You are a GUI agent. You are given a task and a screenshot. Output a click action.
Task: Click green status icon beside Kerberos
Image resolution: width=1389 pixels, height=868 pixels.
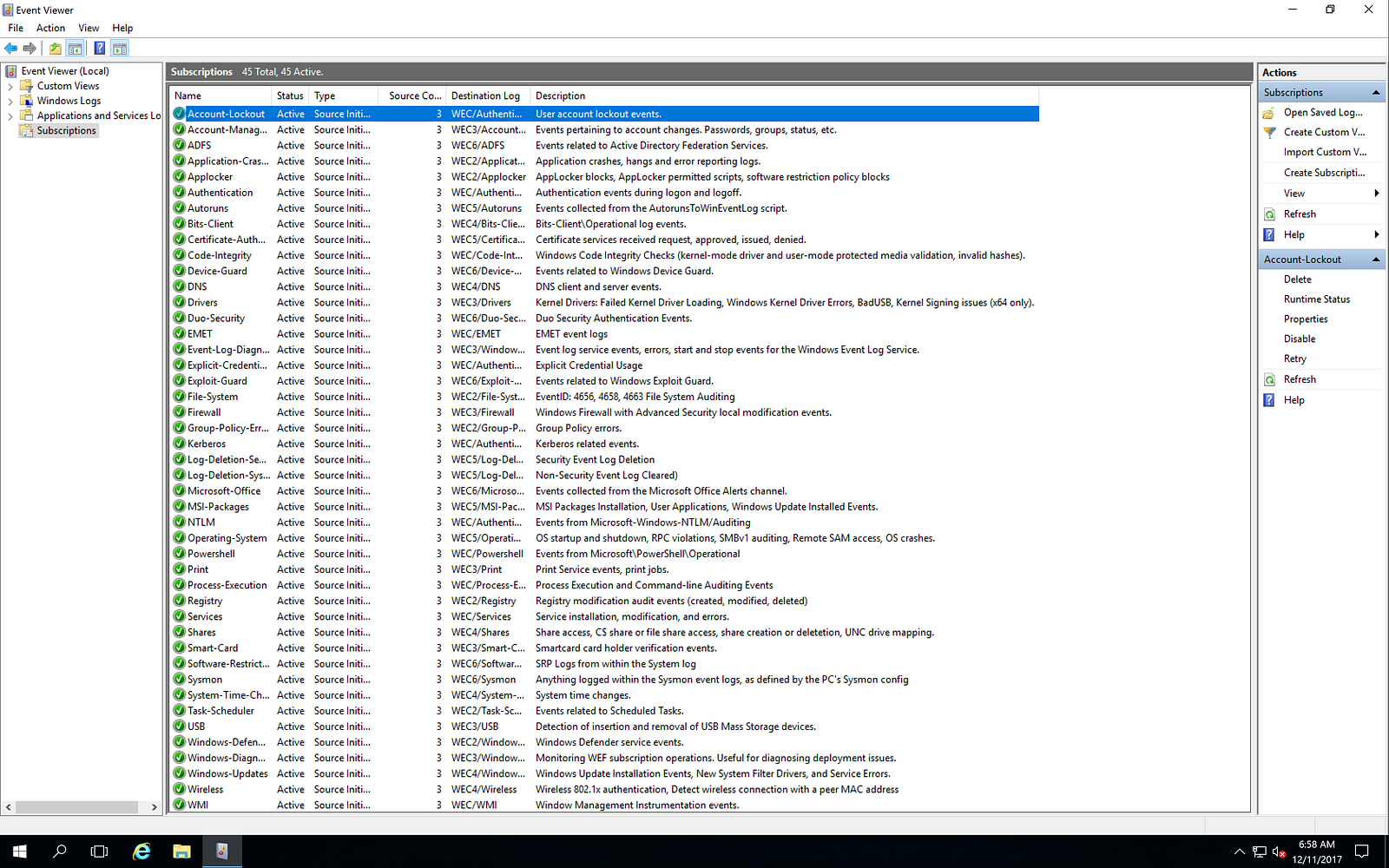pyautogui.click(x=179, y=444)
